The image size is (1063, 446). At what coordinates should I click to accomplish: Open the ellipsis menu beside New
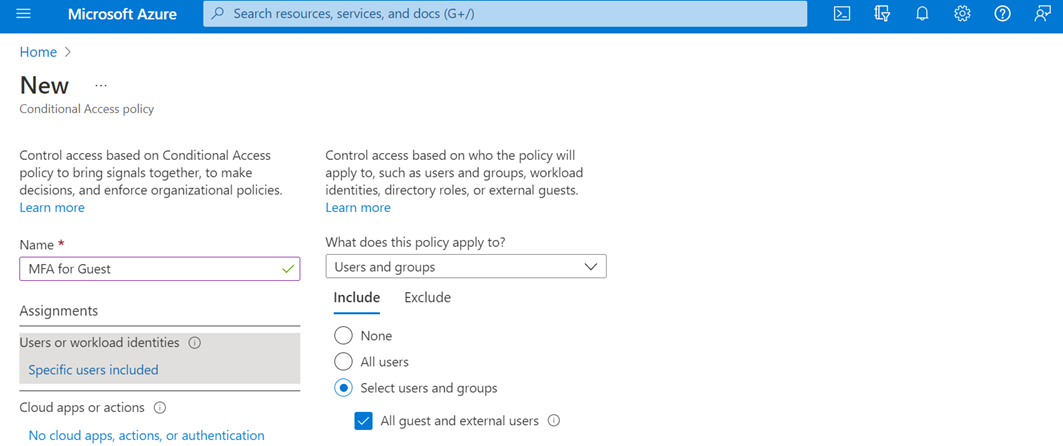(x=101, y=86)
